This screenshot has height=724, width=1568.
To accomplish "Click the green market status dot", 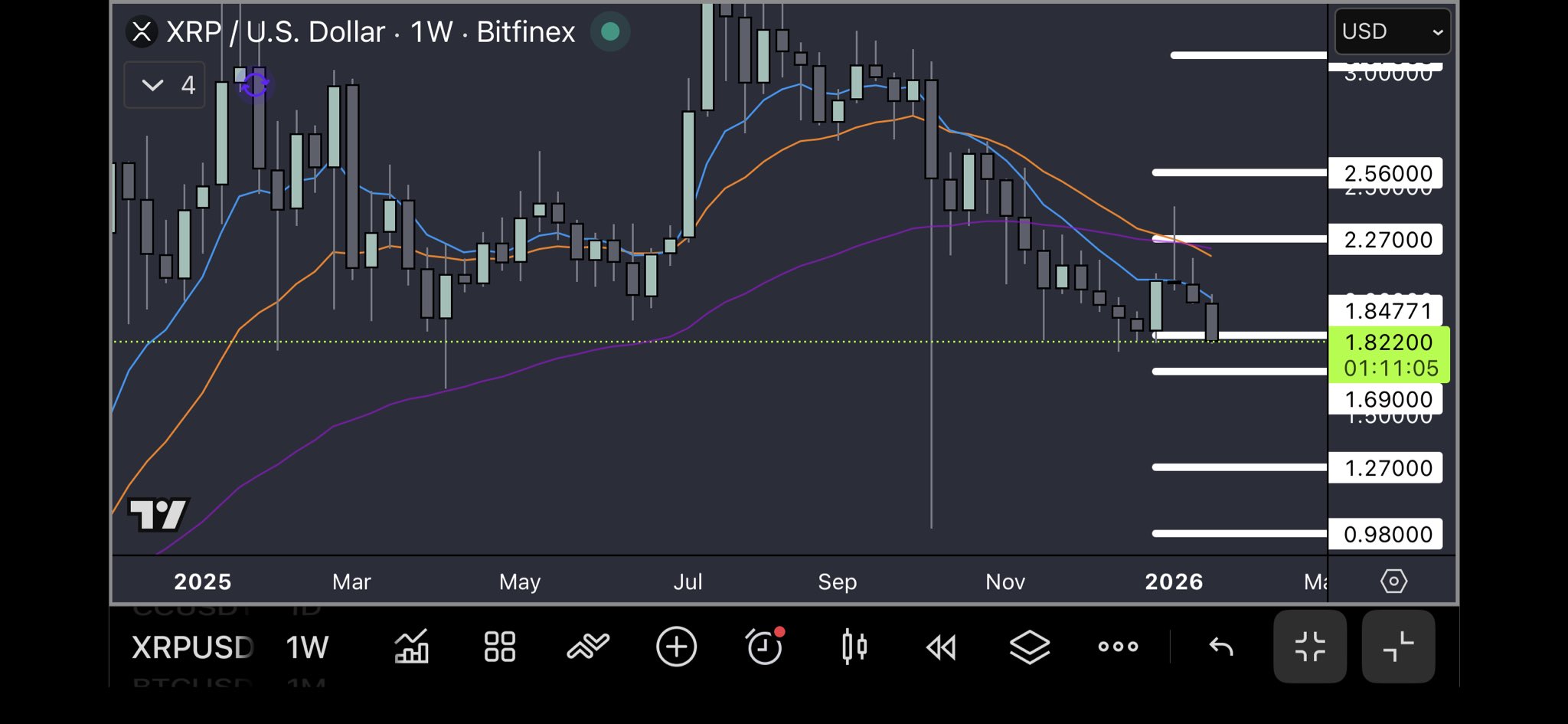I will (x=609, y=32).
